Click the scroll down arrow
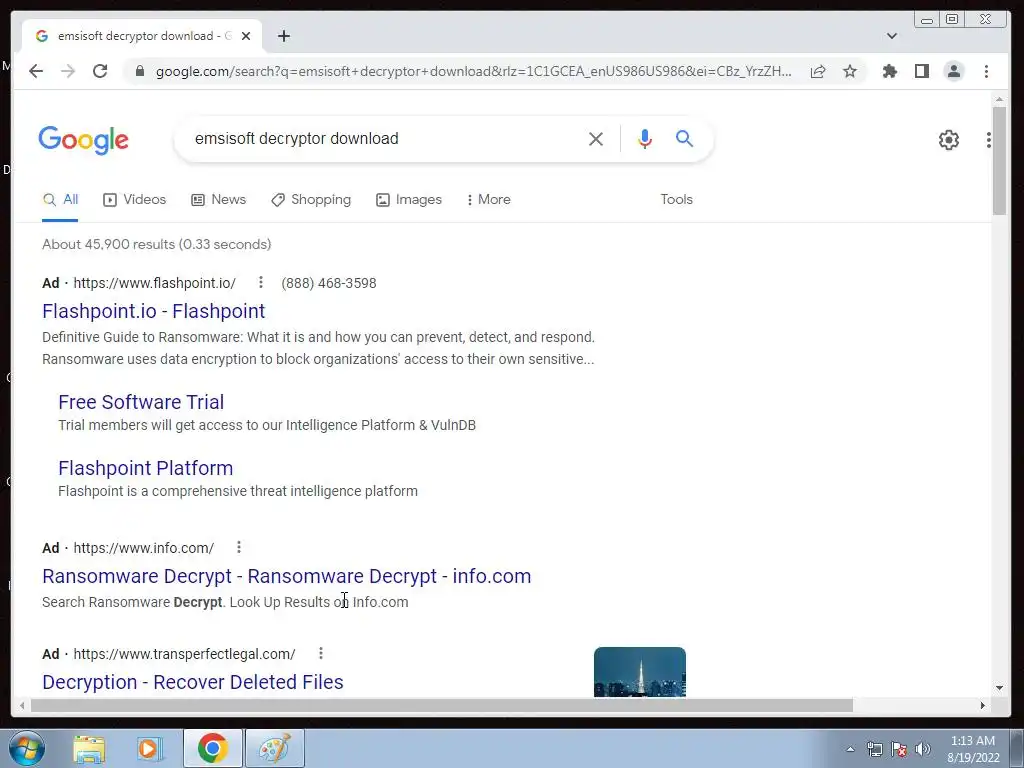Viewport: 1024px width, 768px height. pyautogui.click(x=999, y=688)
